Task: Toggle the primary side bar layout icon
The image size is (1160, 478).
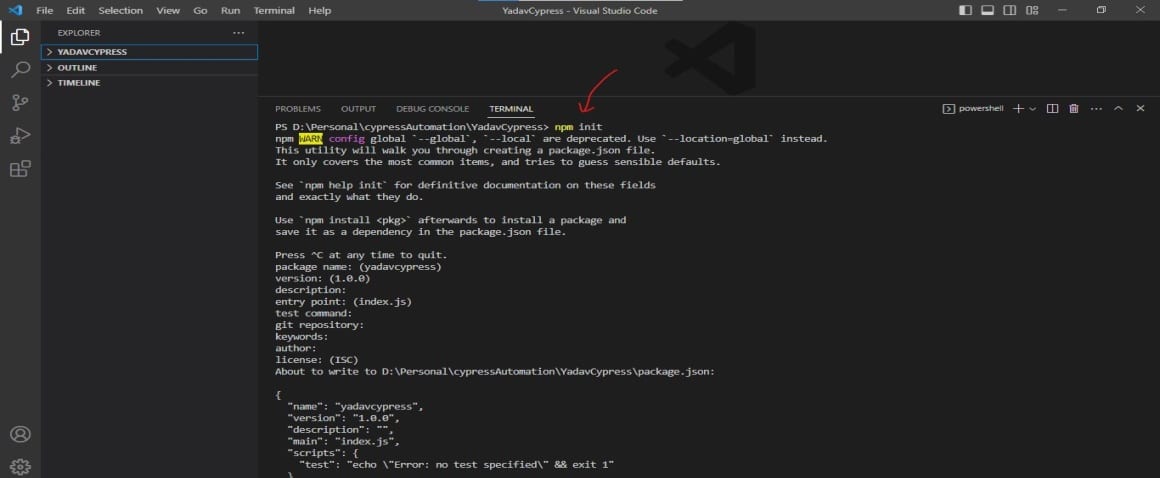Action: [965, 10]
